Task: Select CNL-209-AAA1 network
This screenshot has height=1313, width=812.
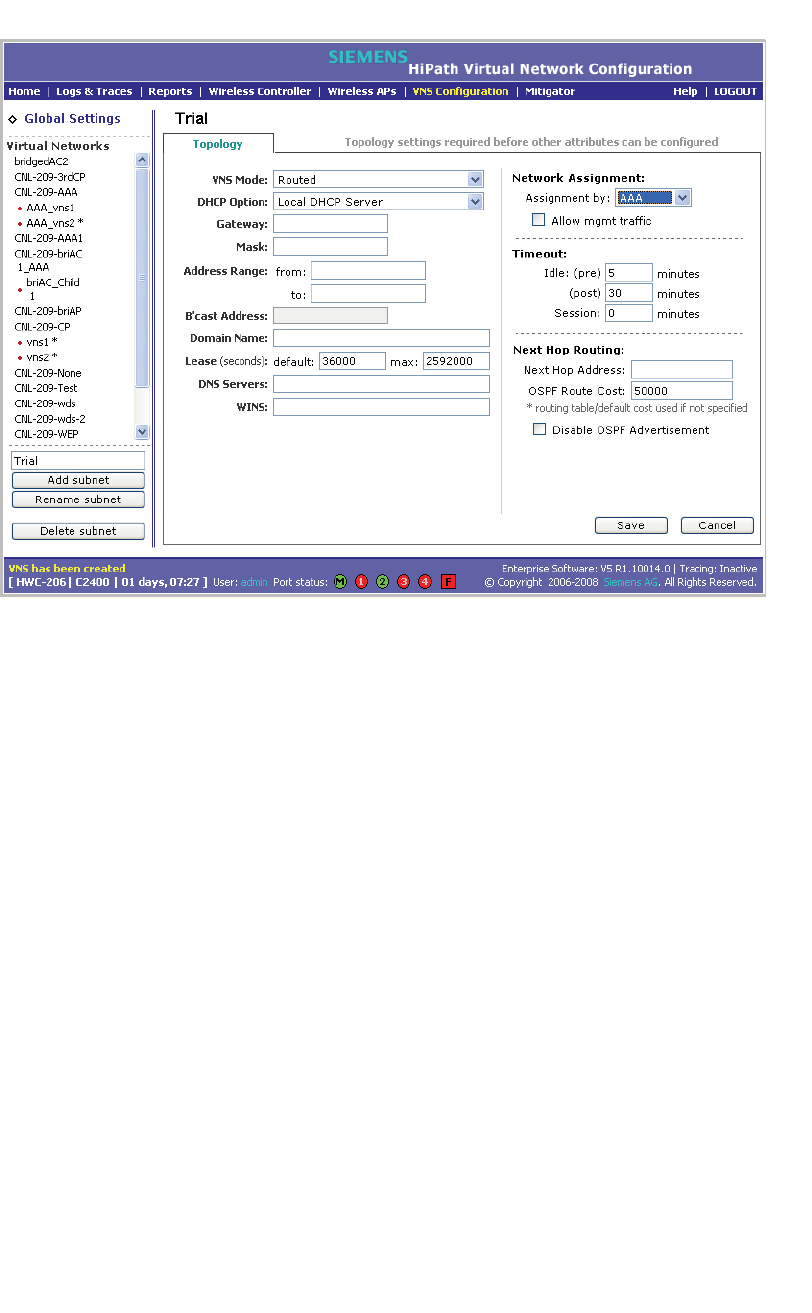Action: click(48, 238)
